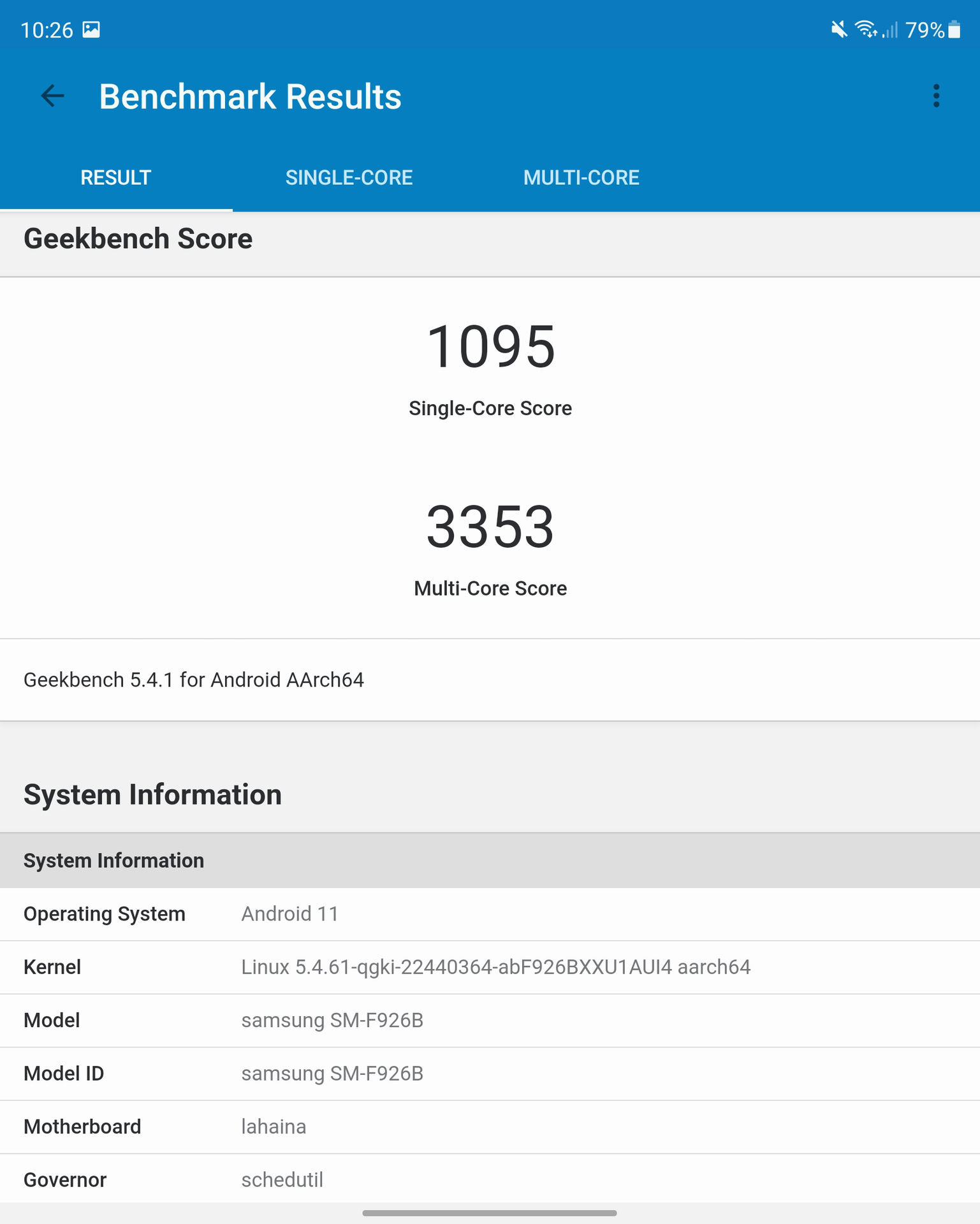Tap the Geekbench 5.4.1 version text

[x=194, y=680]
